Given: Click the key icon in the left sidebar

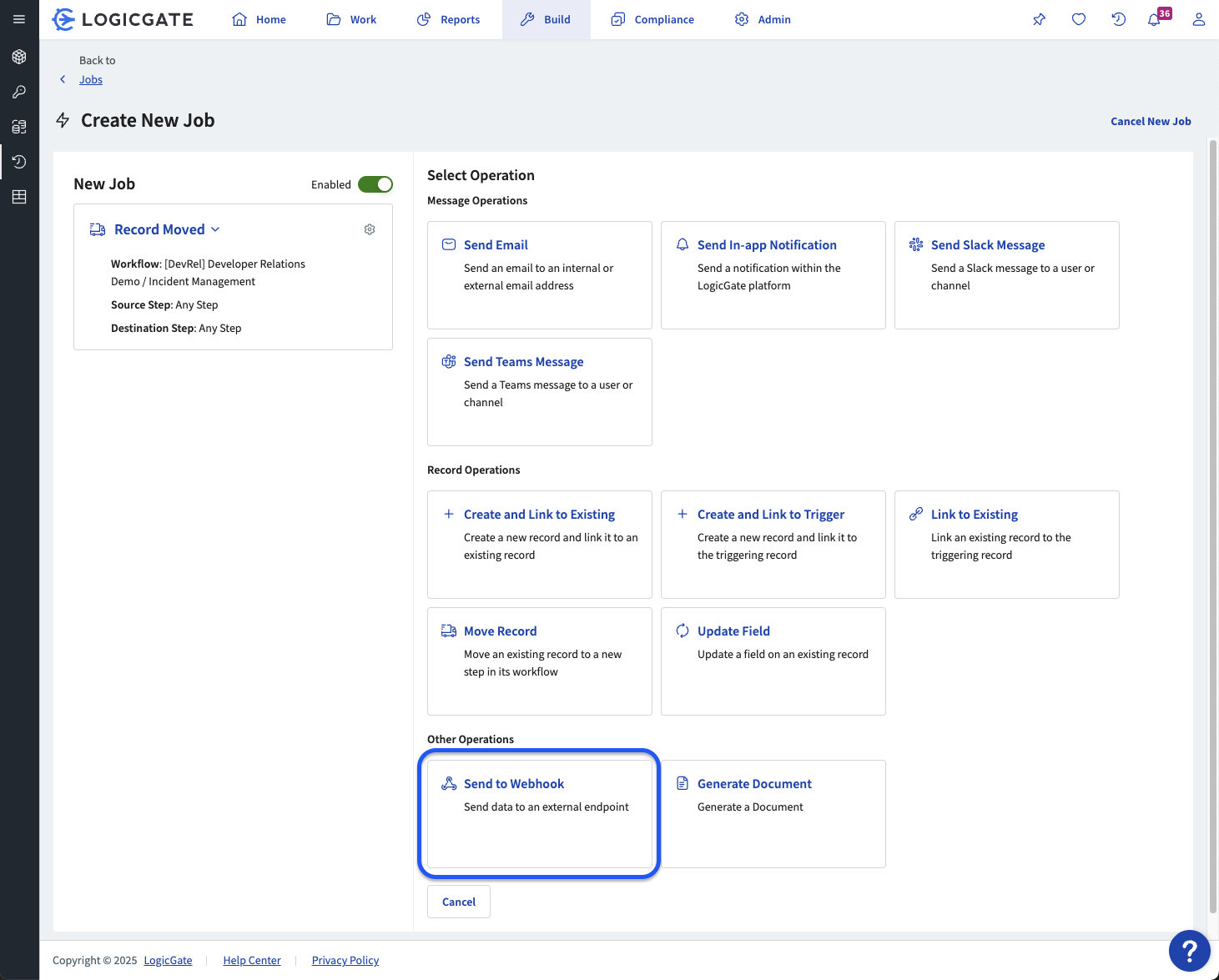Looking at the screenshot, I should [19, 92].
